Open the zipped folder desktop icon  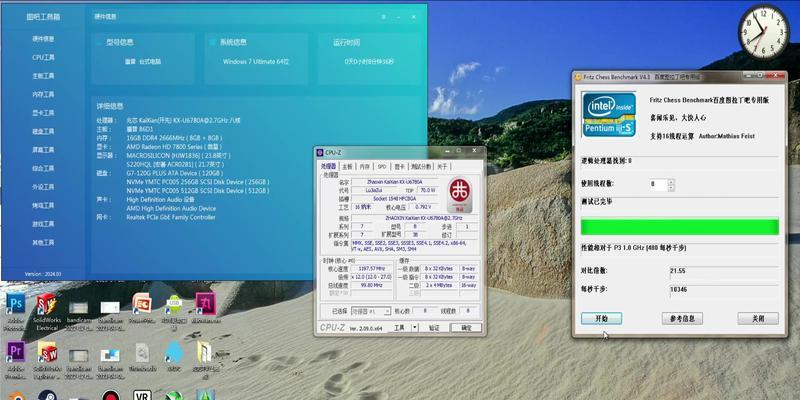[205, 352]
